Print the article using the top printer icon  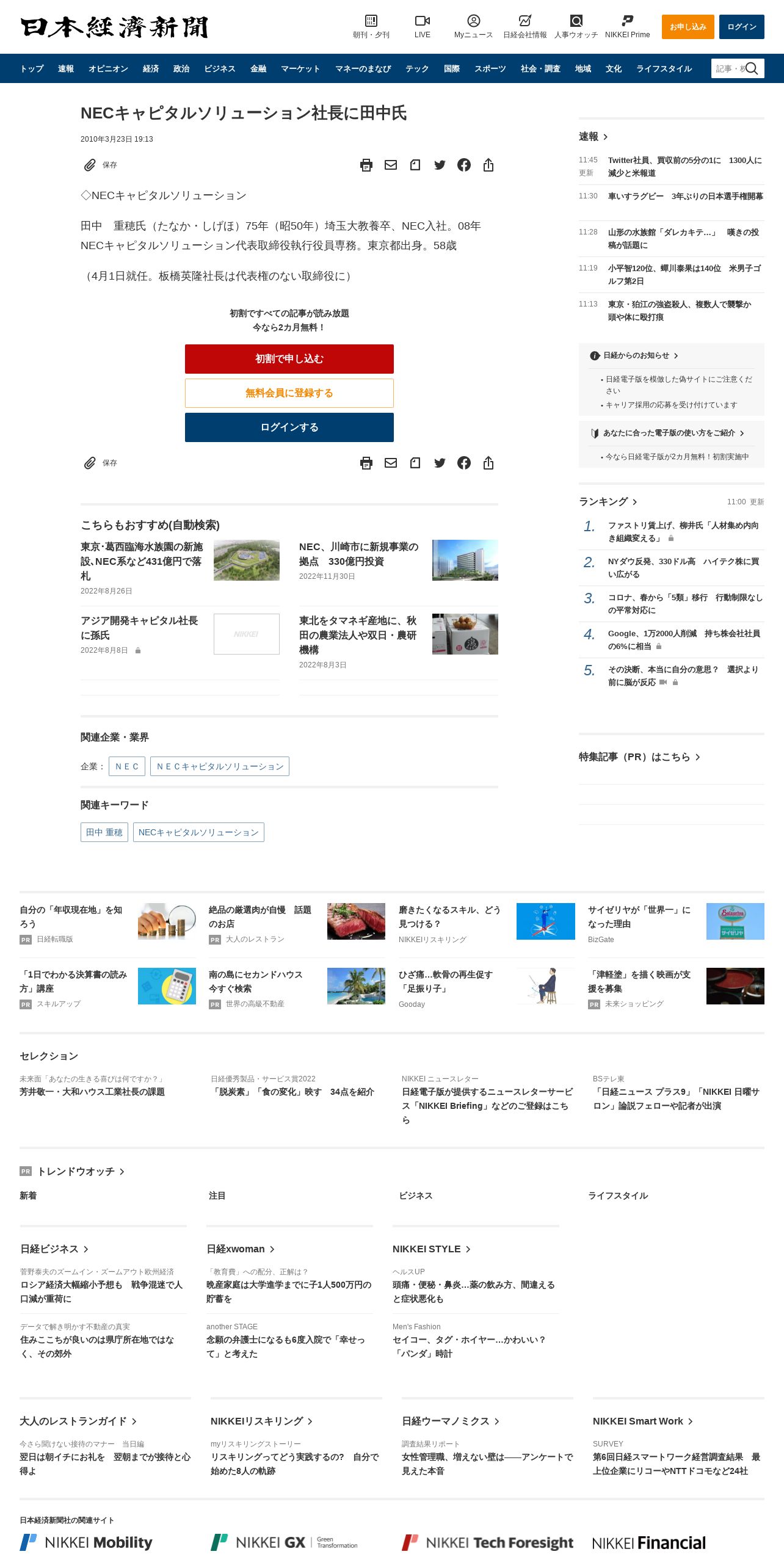366,165
